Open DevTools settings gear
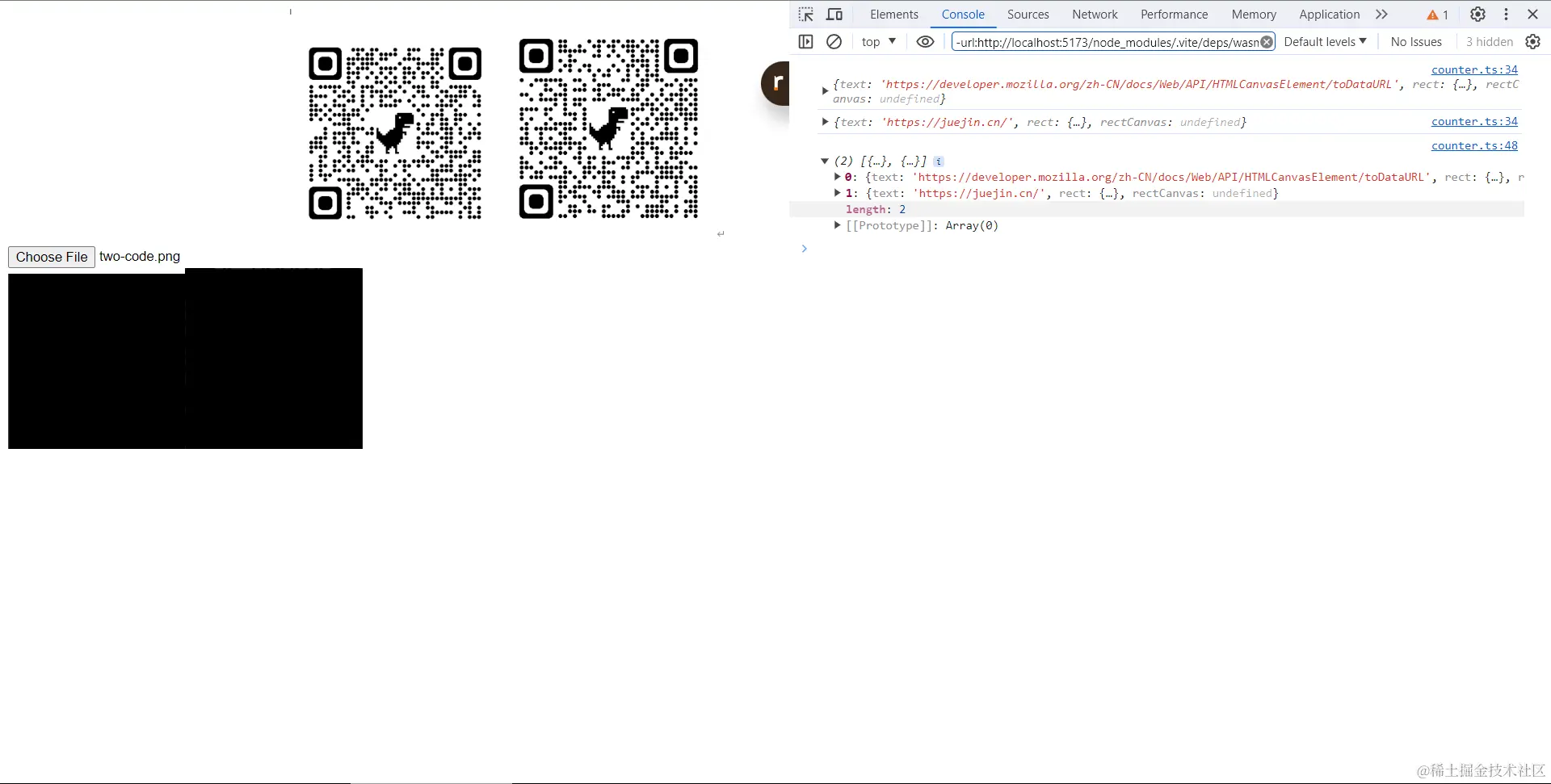The image size is (1551, 784). click(x=1477, y=15)
